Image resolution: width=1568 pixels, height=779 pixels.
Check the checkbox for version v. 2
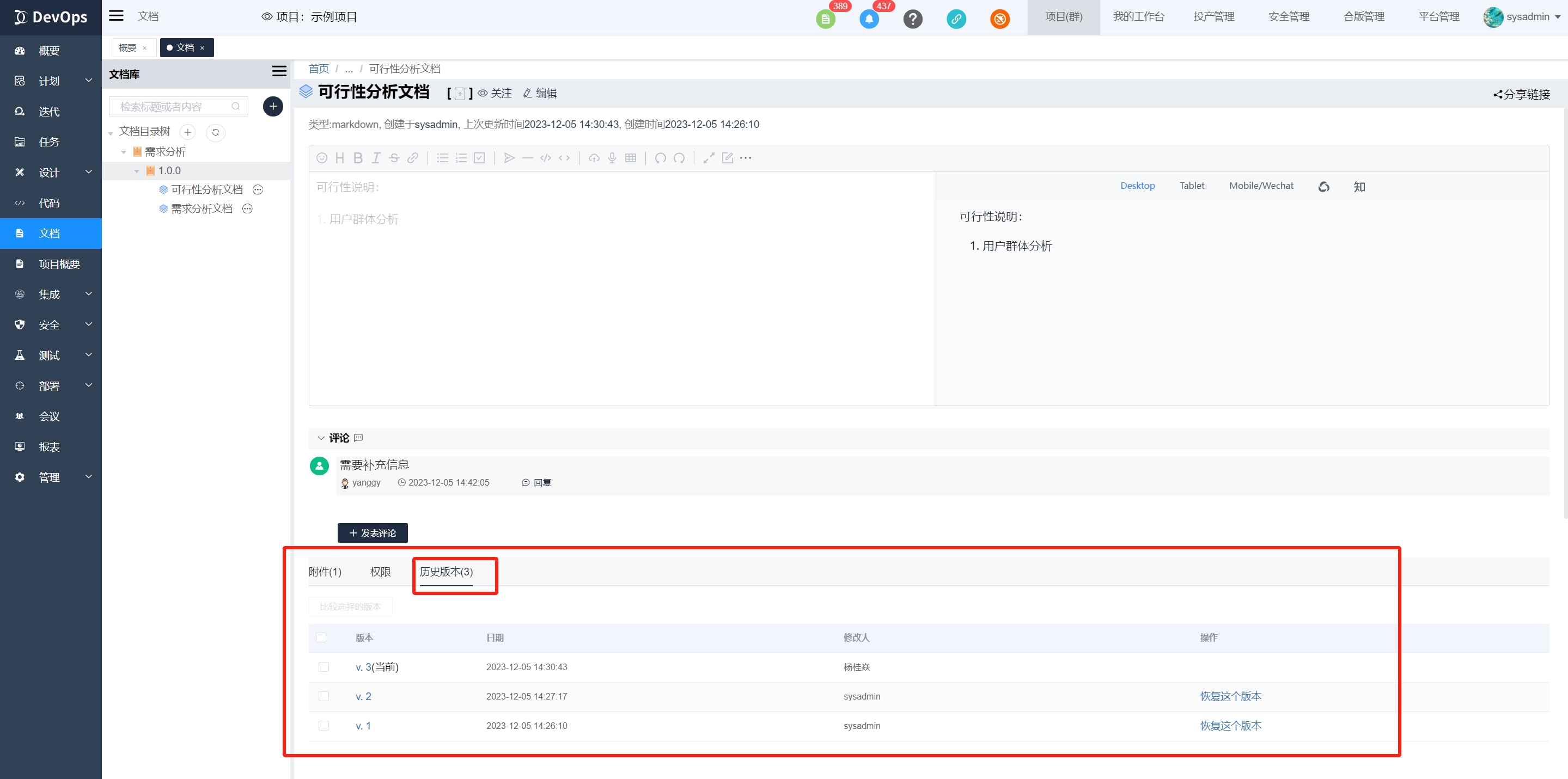(x=323, y=696)
